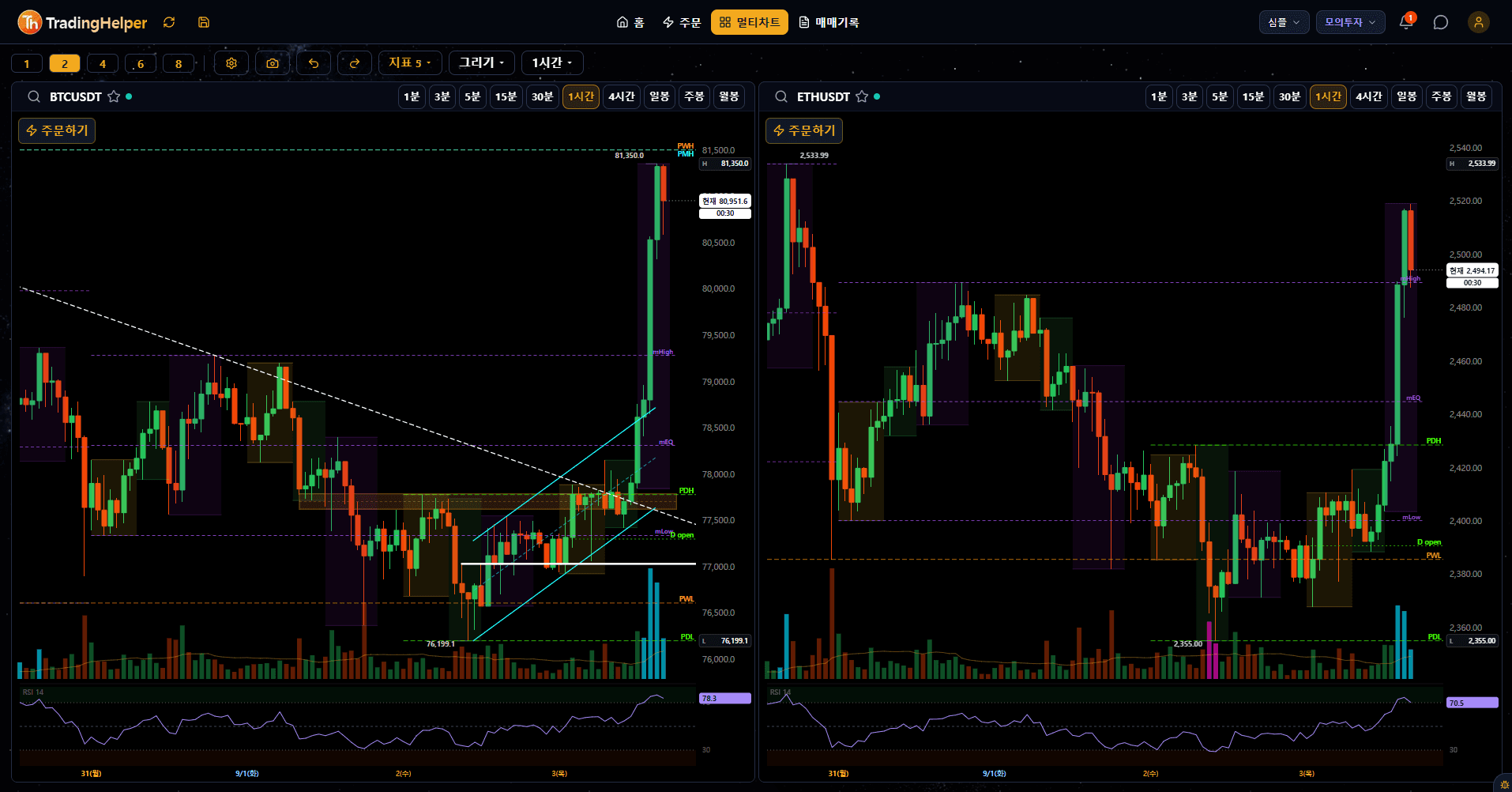Open the 주문 menu
The width and height of the screenshot is (1512, 792).
point(682,22)
